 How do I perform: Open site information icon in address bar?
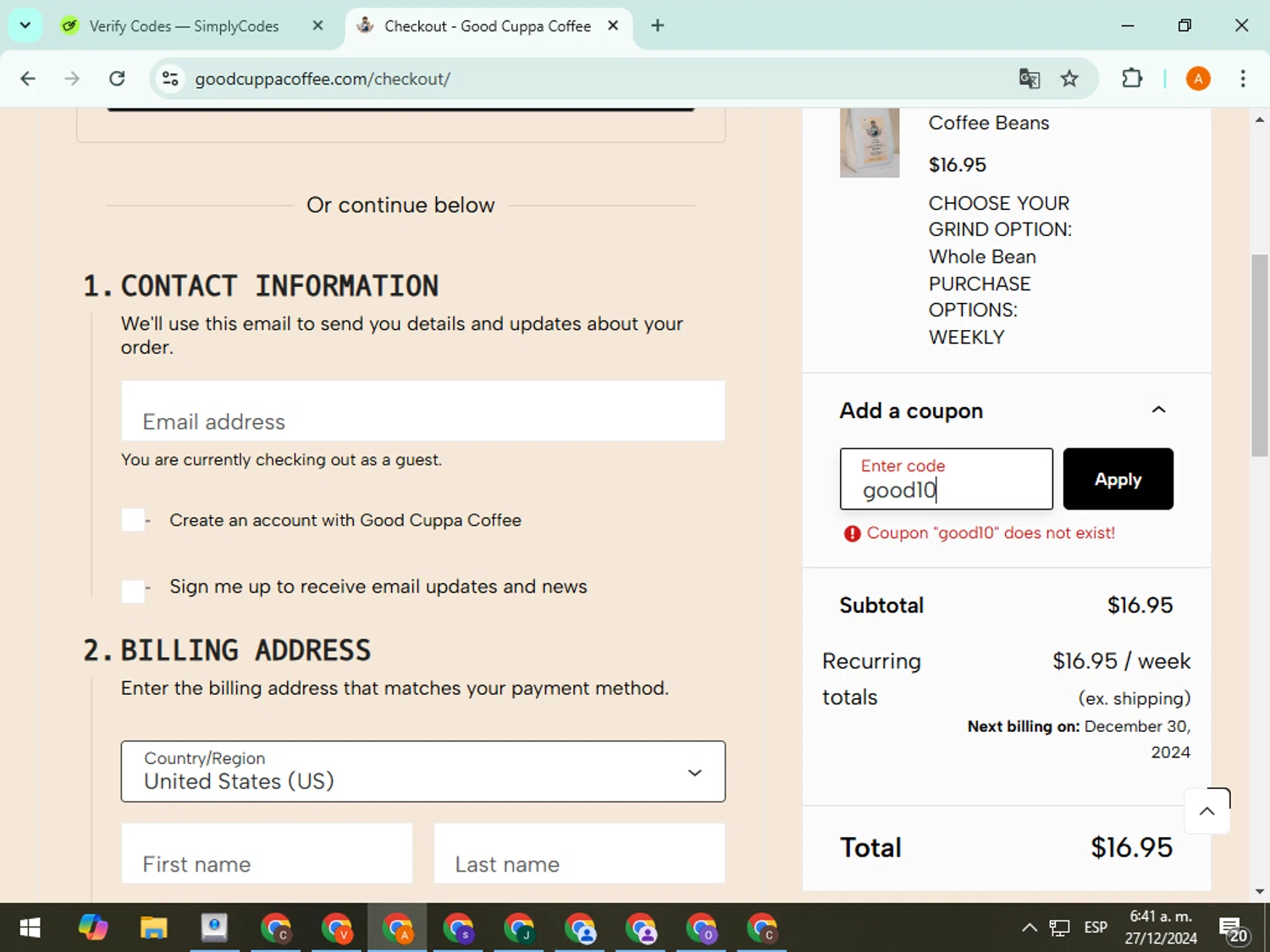[170, 79]
